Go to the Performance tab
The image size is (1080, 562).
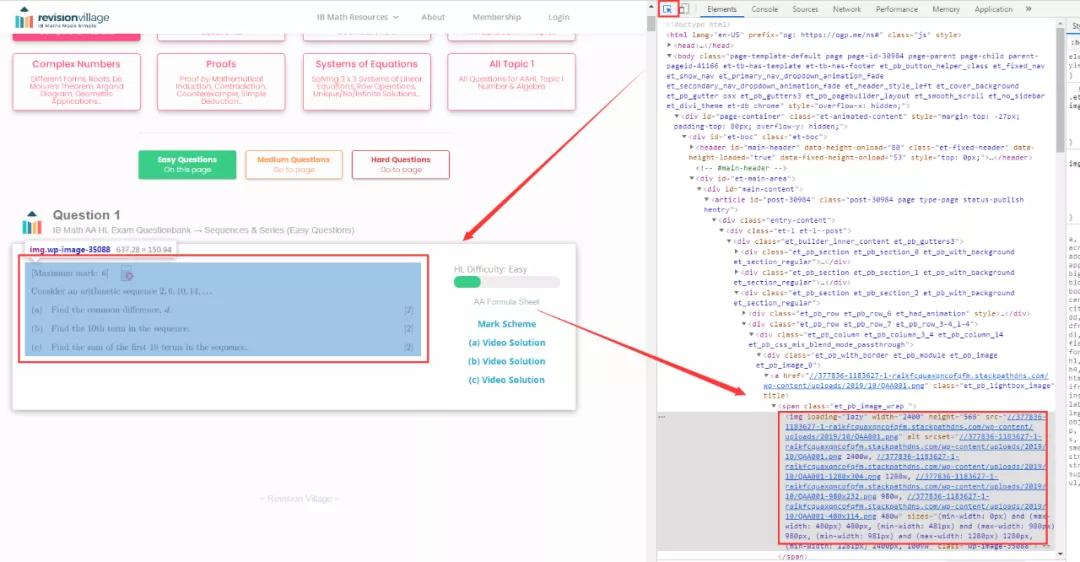pyautogui.click(x=896, y=9)
